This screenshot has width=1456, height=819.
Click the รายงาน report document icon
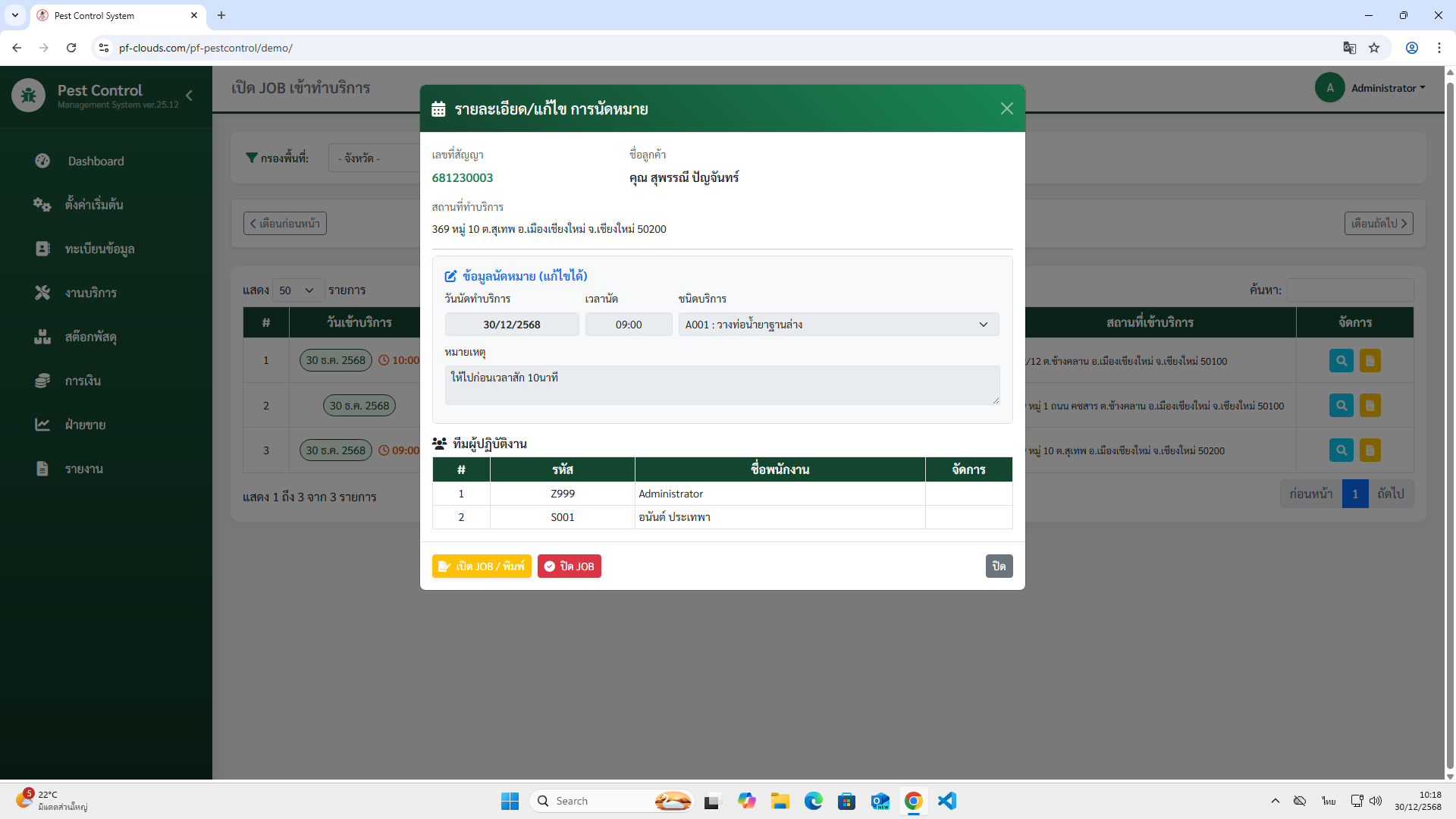(42, 469)
